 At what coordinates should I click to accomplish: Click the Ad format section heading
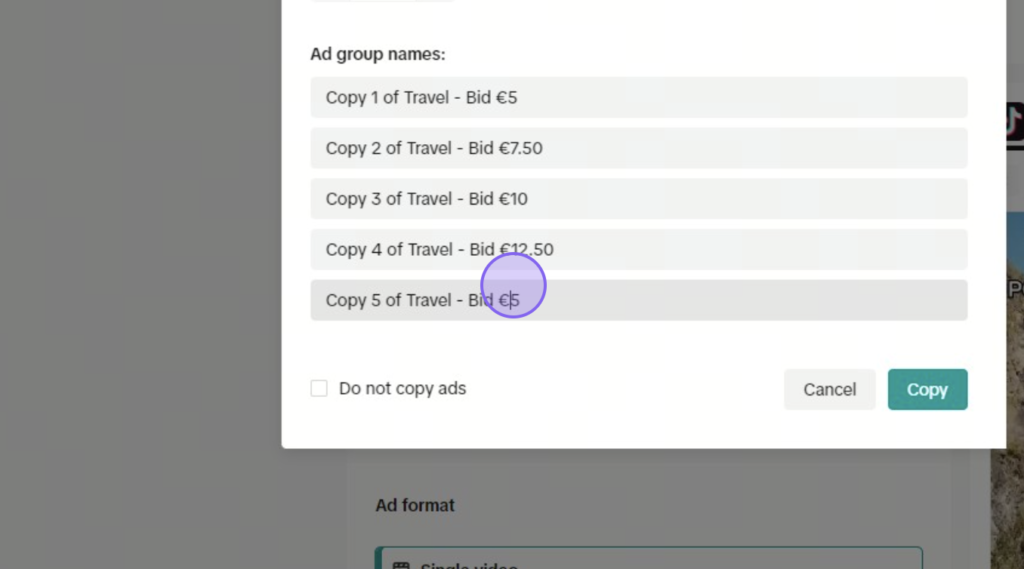point(415,505)
